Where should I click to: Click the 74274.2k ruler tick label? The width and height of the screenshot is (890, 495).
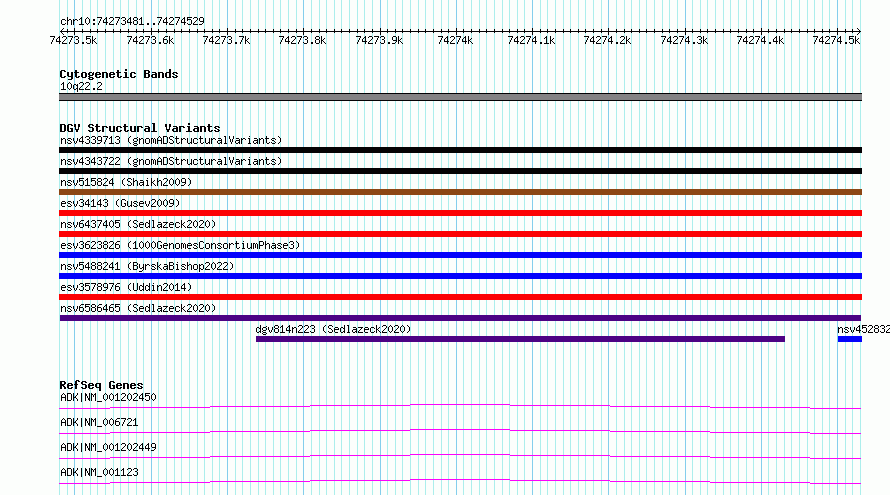[x=607, y=40]
